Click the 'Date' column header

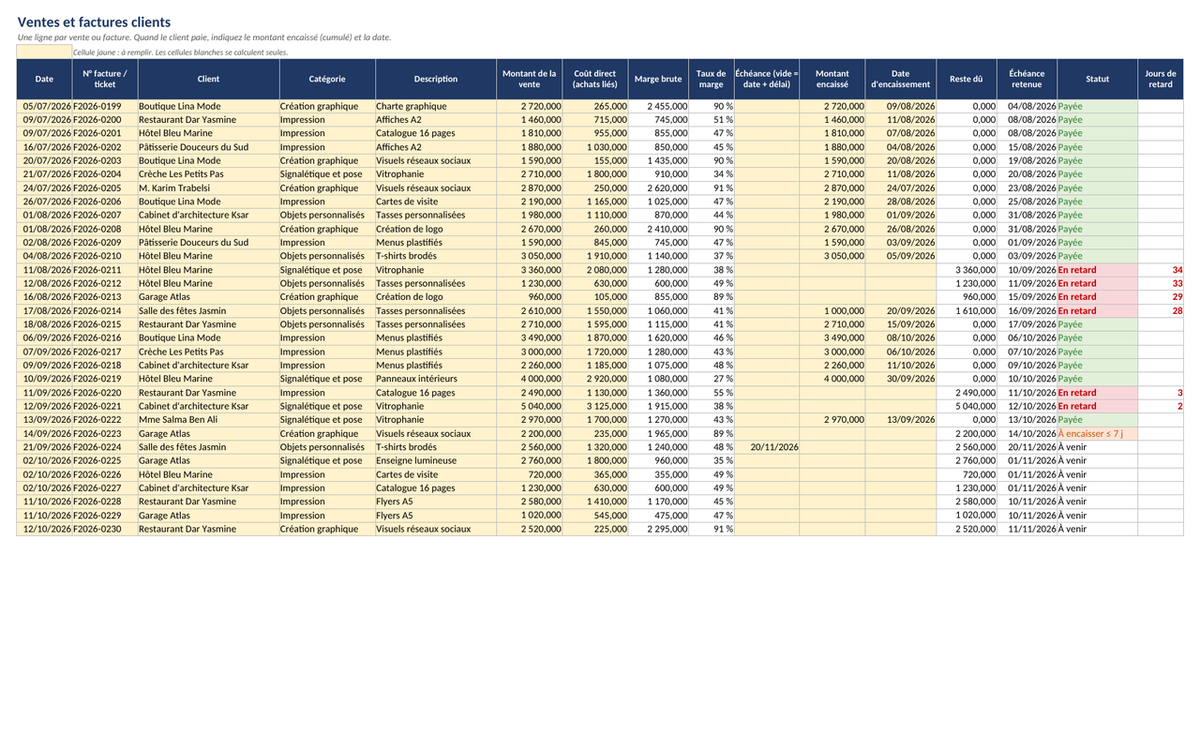(44, 79)
